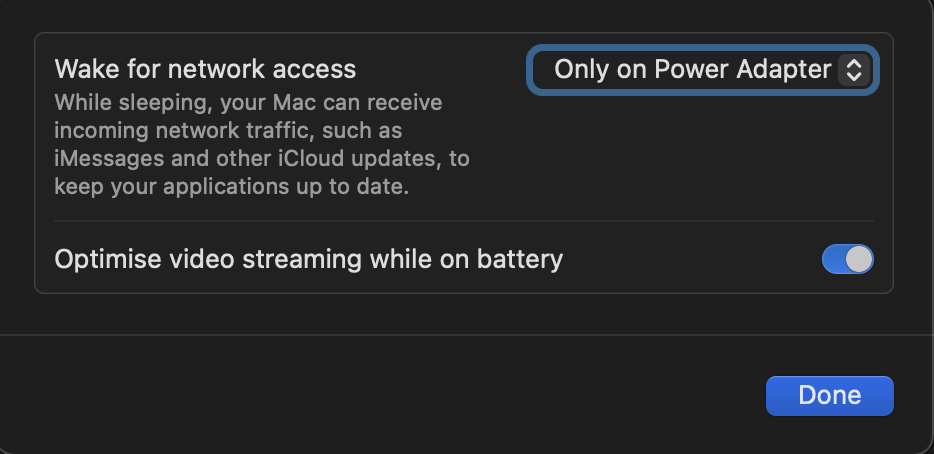This screenshot has height=454, width=934.
Task: Click the word "Wake" in the heading
Action: 84,69
